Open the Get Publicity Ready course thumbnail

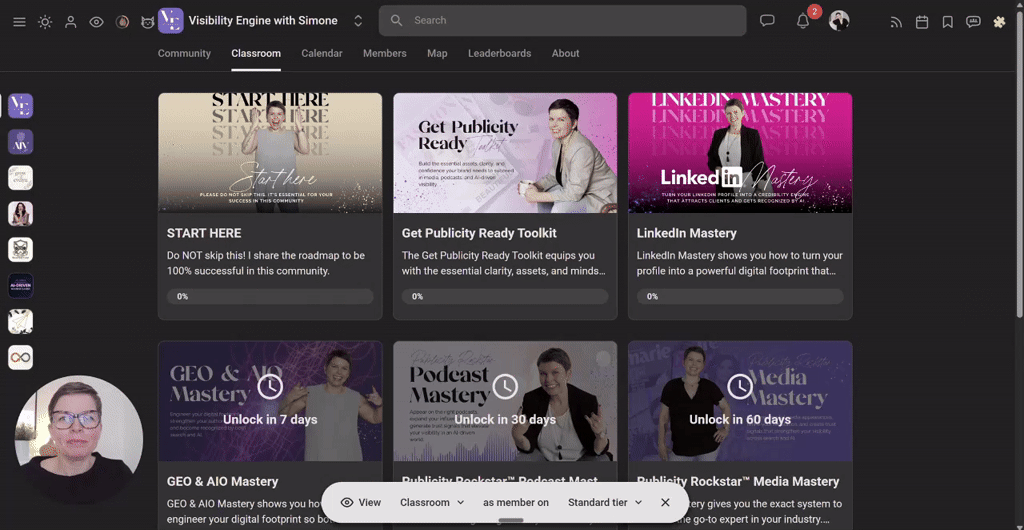(505, 153)
